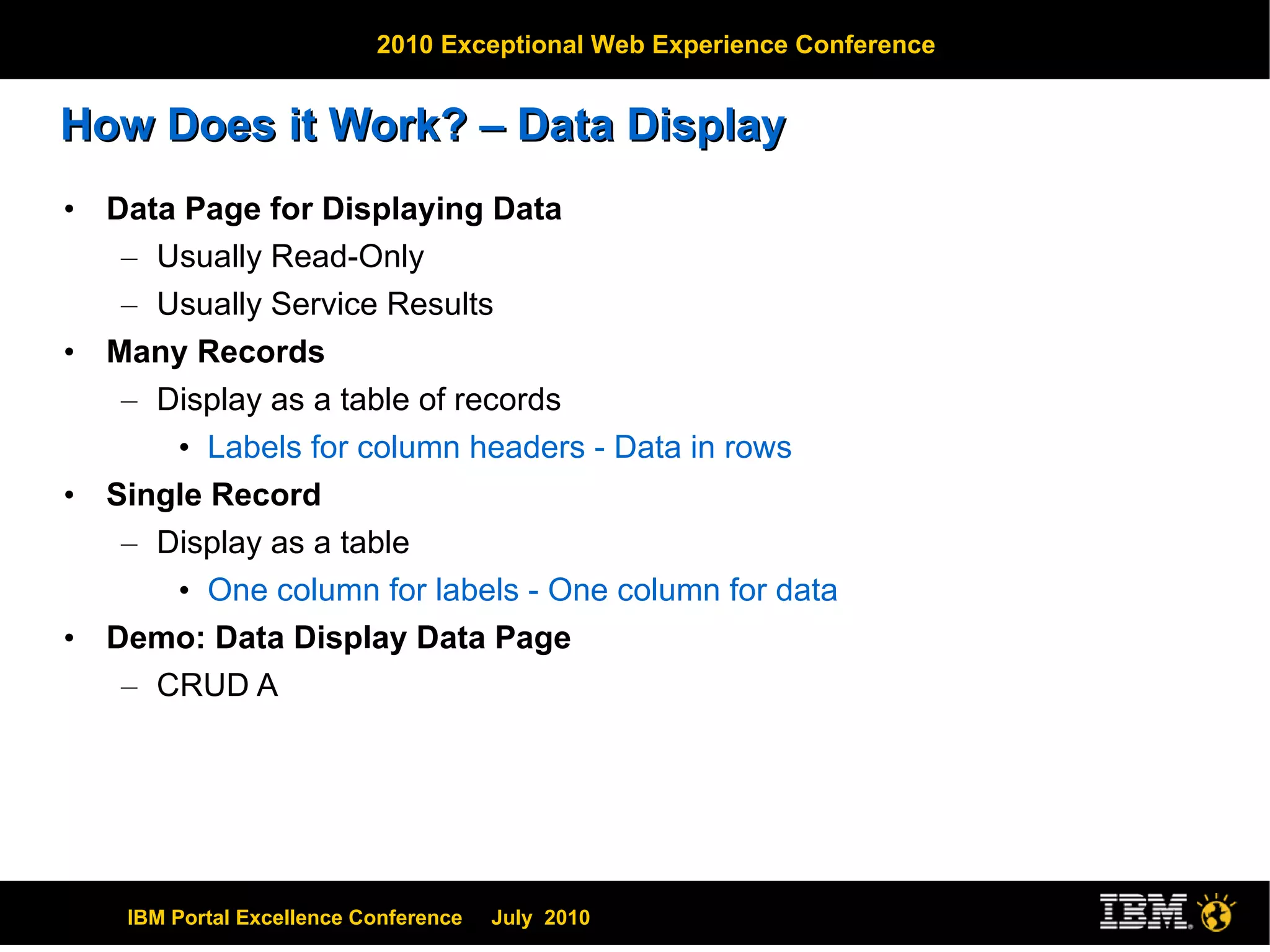Click blue text 'One column for labels - One column for data'
This screenshot has width=1270, height=952.
522,590
